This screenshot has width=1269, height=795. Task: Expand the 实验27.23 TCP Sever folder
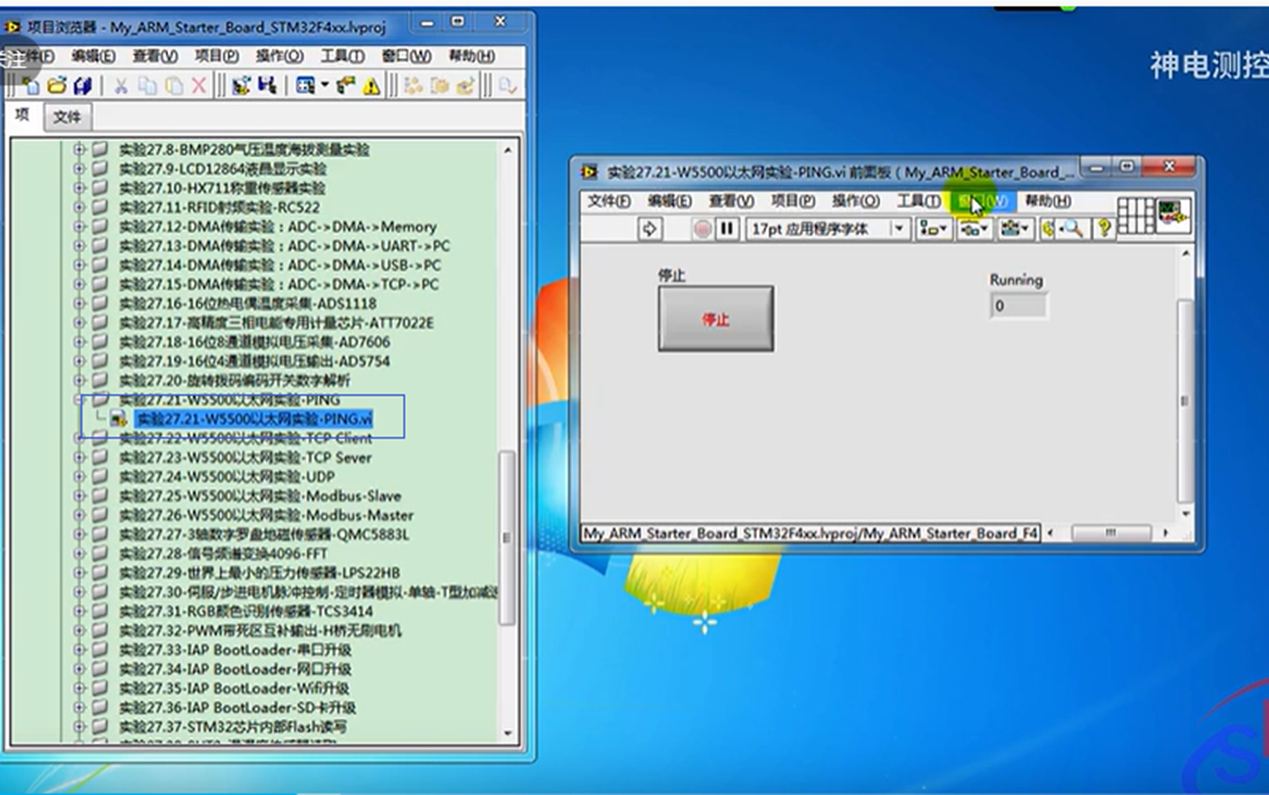click(80, 457)
